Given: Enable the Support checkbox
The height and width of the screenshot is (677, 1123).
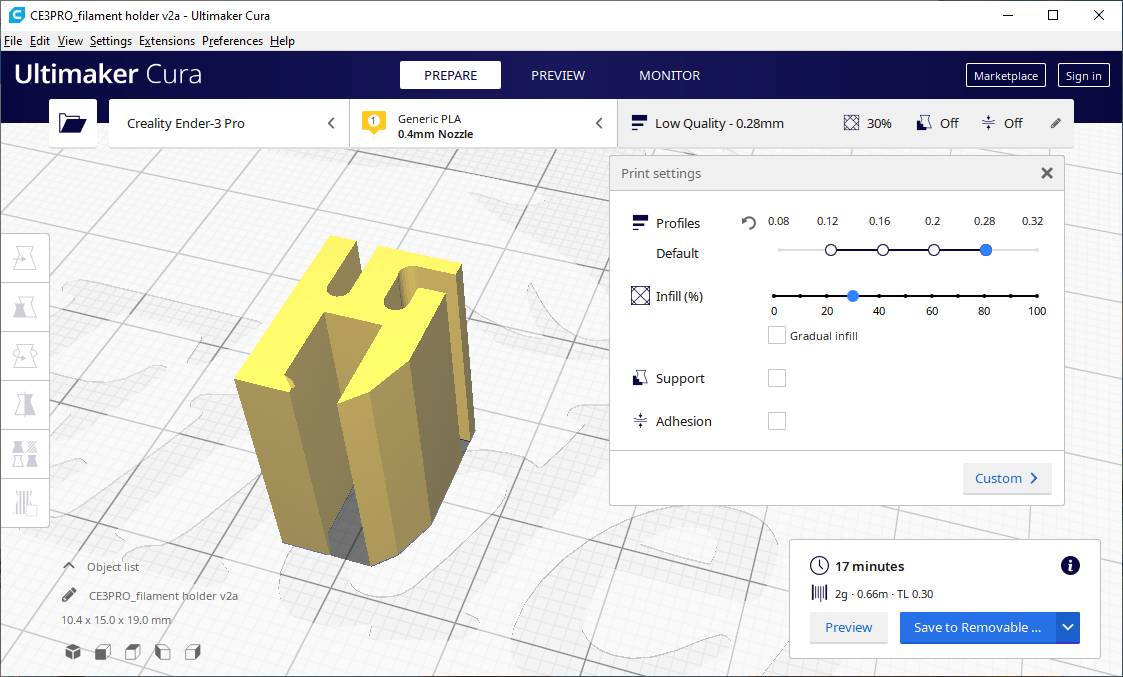Looking at the screenshot, I should (776, 378).
